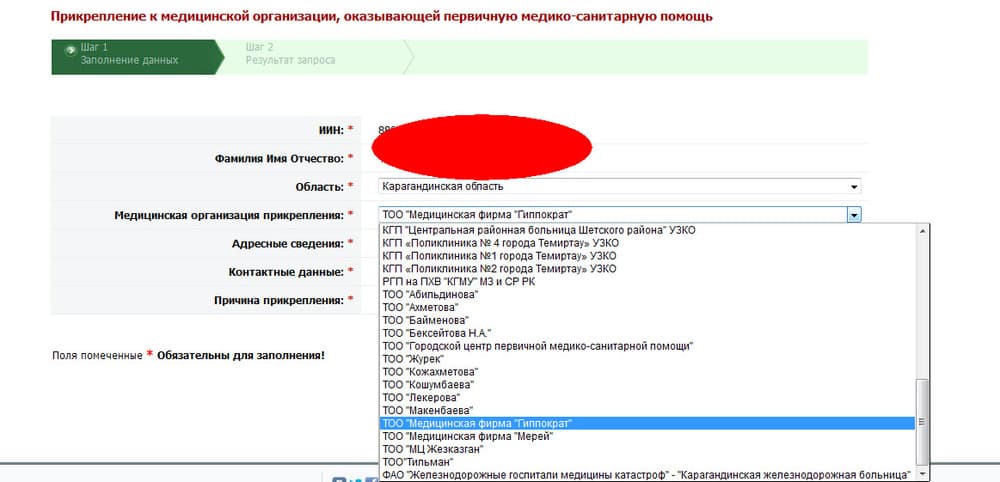Screen dimensions: 1000x482
Task: Pick КГП «Поликлиника №2 города Темиртау» УЗКО
Action: pyautogui.click(x=647, y=269)
